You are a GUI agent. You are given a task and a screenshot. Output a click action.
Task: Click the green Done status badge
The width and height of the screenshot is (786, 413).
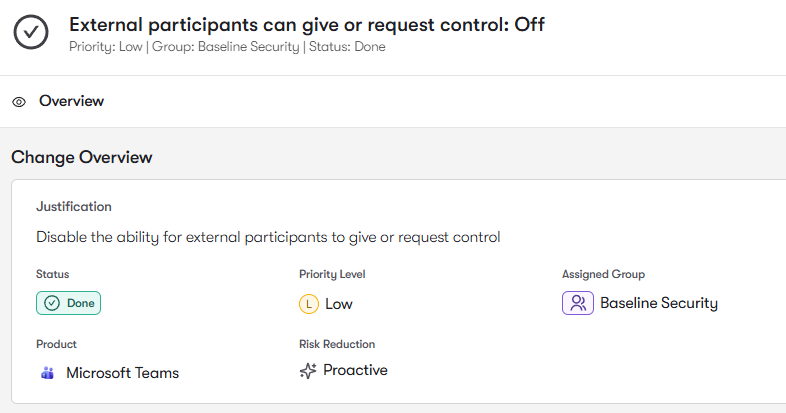point(69,303)
